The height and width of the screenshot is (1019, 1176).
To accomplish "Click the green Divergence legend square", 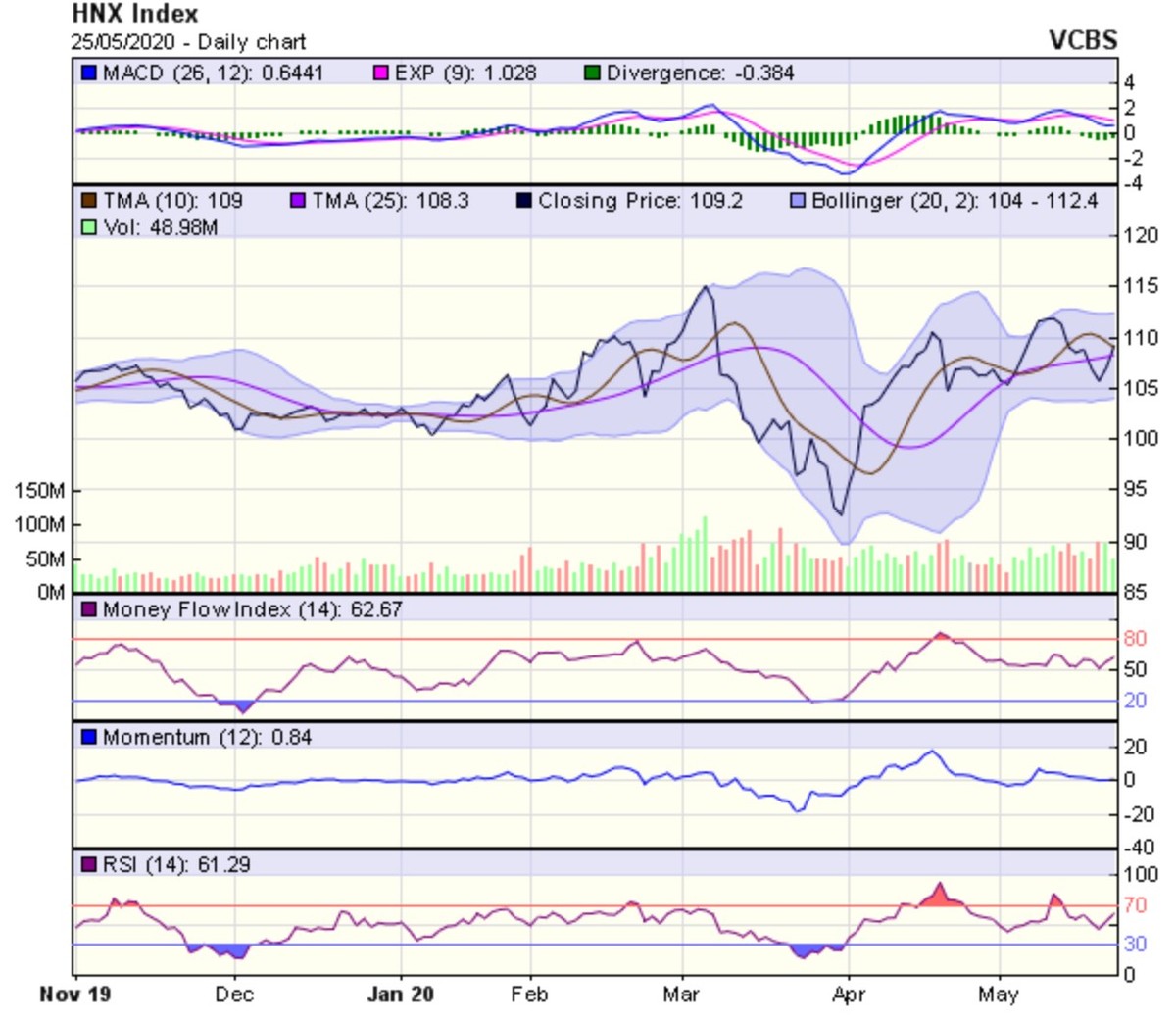I will (x=592, y=73).
